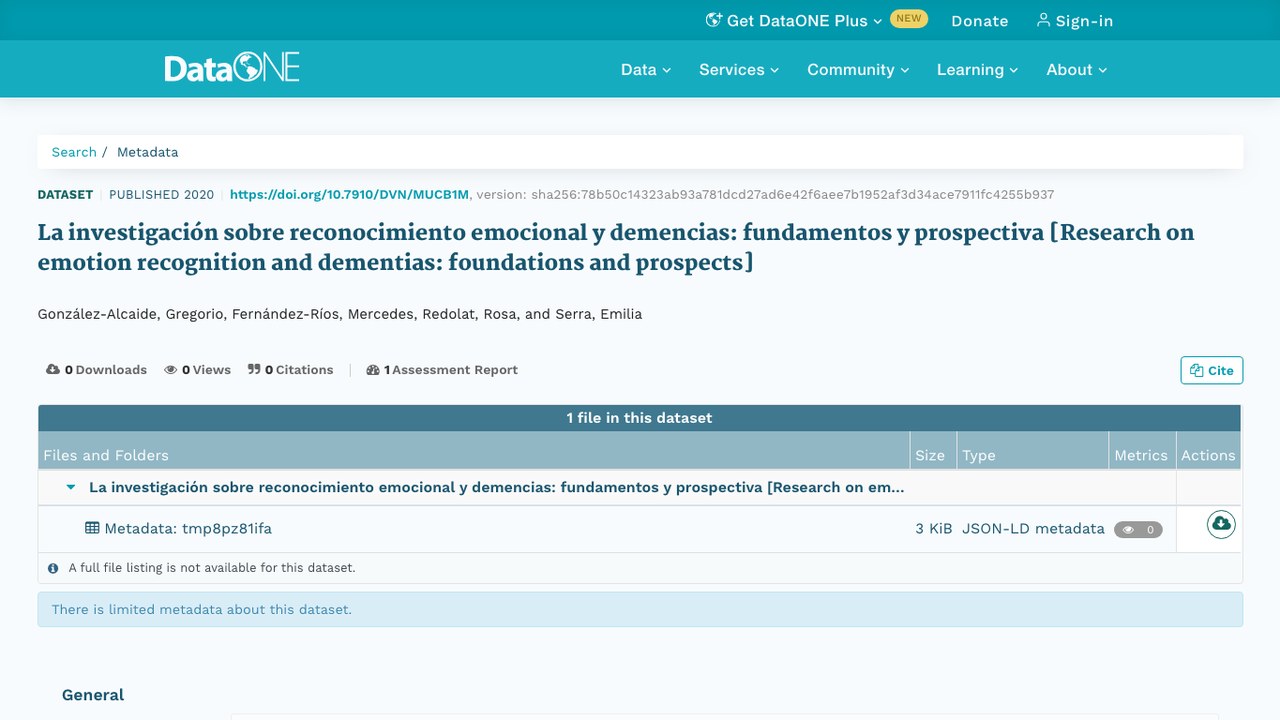Click the NEW badge

click(909, 18)
